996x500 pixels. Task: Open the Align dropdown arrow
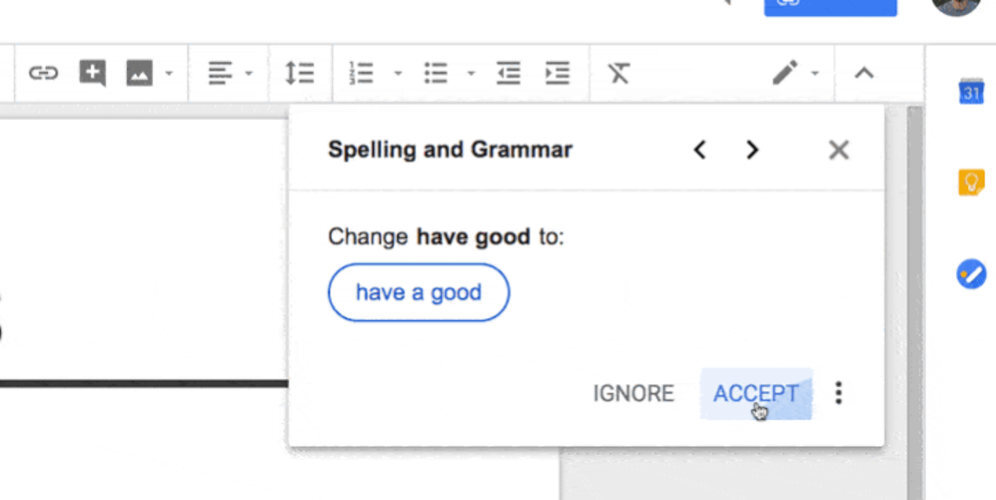[x=249, y=74]
